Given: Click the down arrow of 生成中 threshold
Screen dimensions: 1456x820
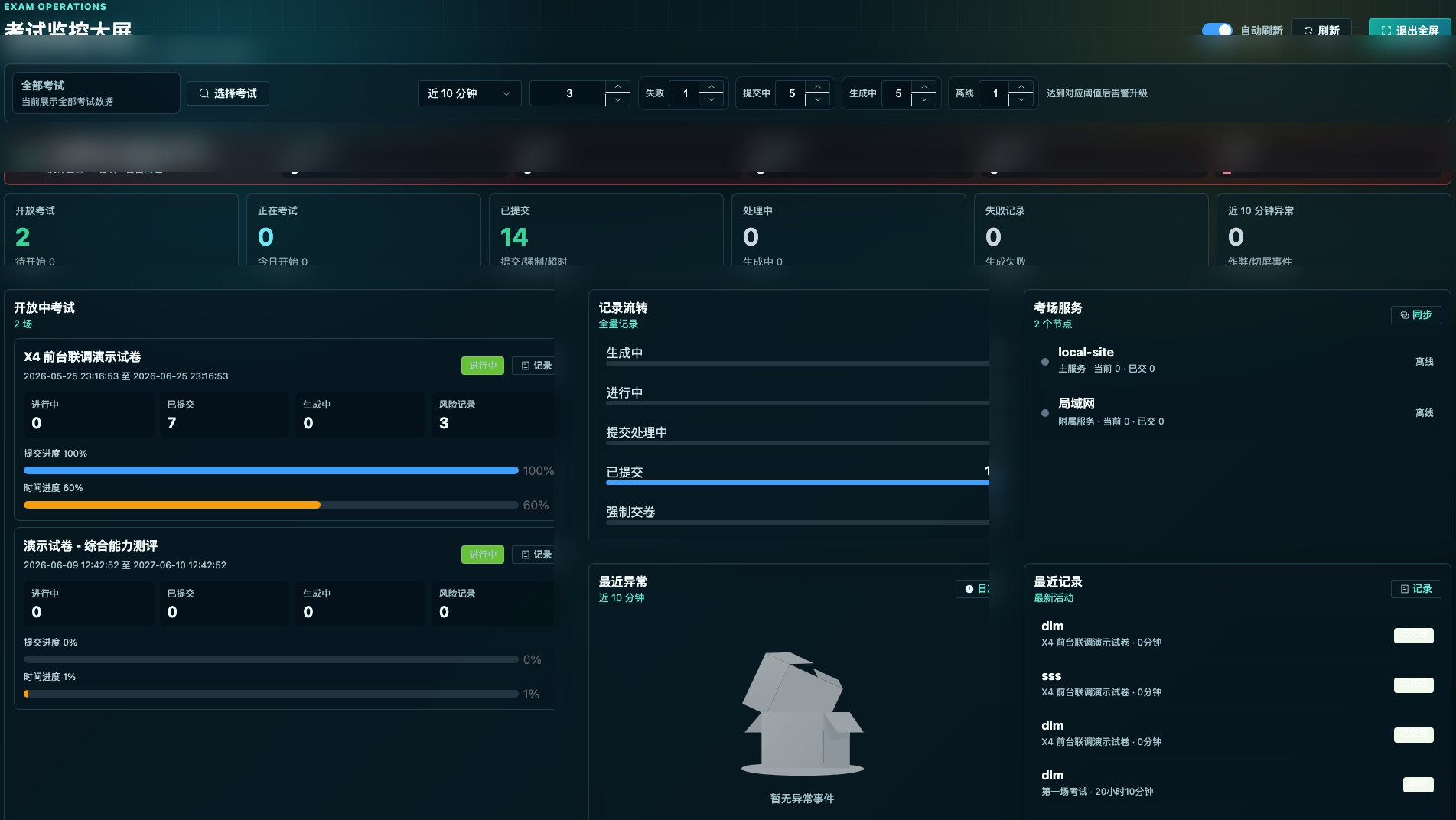Looking at the screenshot, I should click(924, 99).
